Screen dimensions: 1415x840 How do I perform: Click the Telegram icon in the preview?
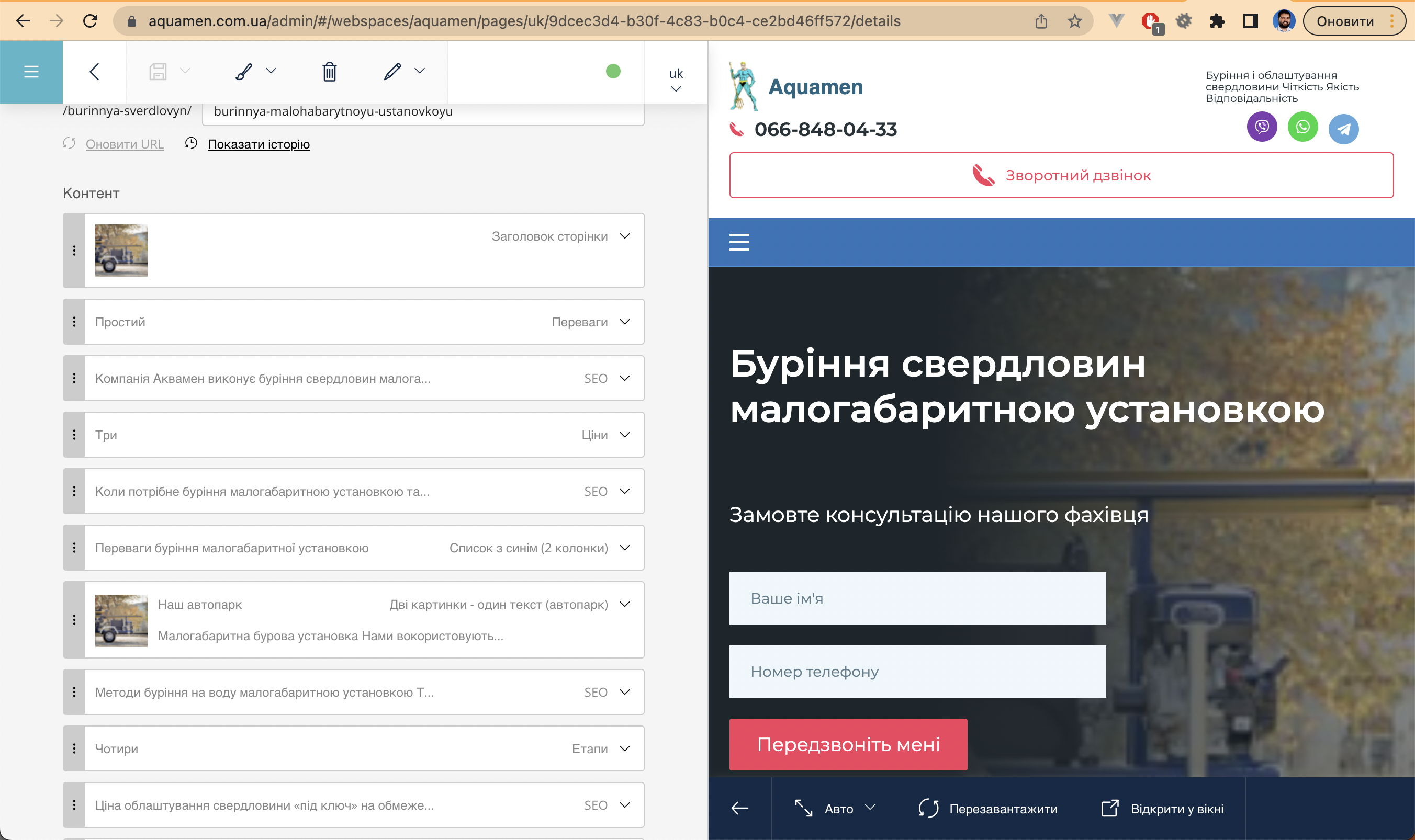pos(1343,129)
